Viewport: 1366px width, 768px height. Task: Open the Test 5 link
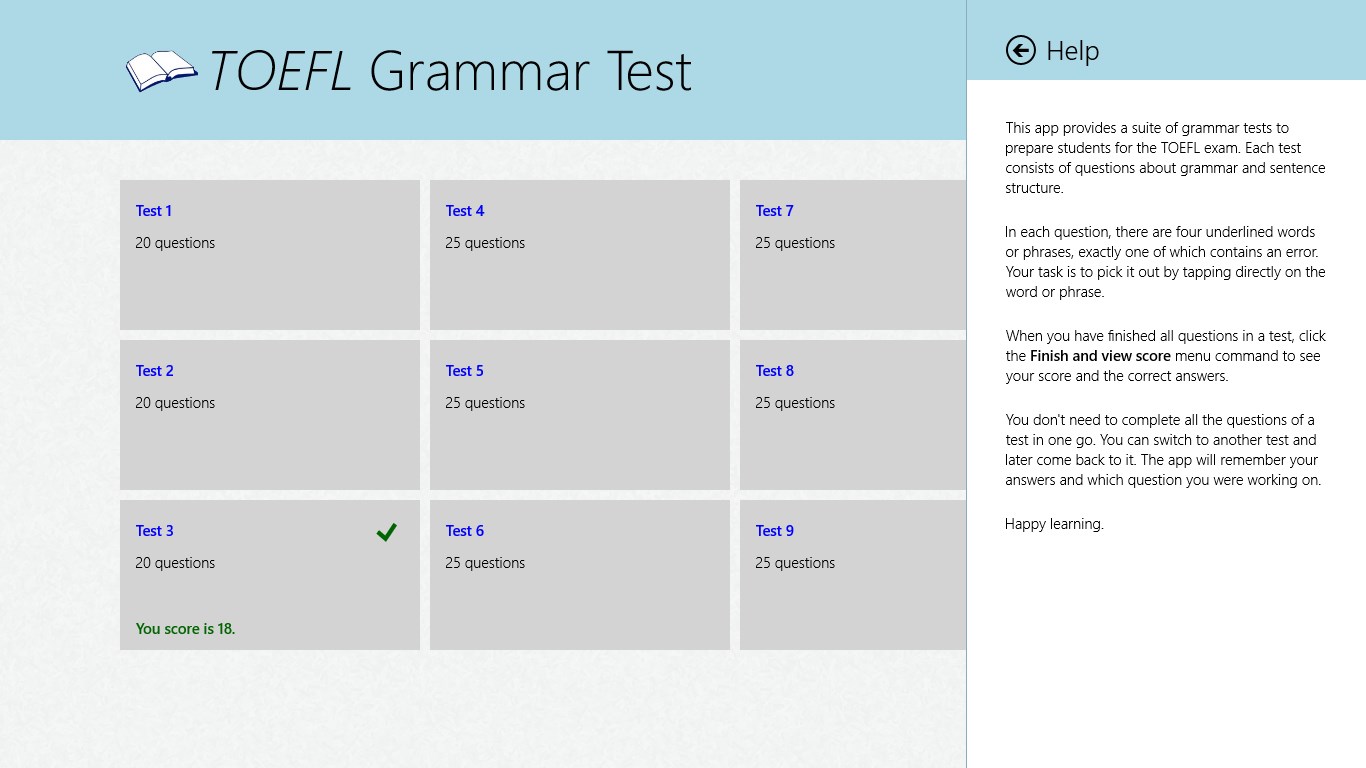[465, 371]
